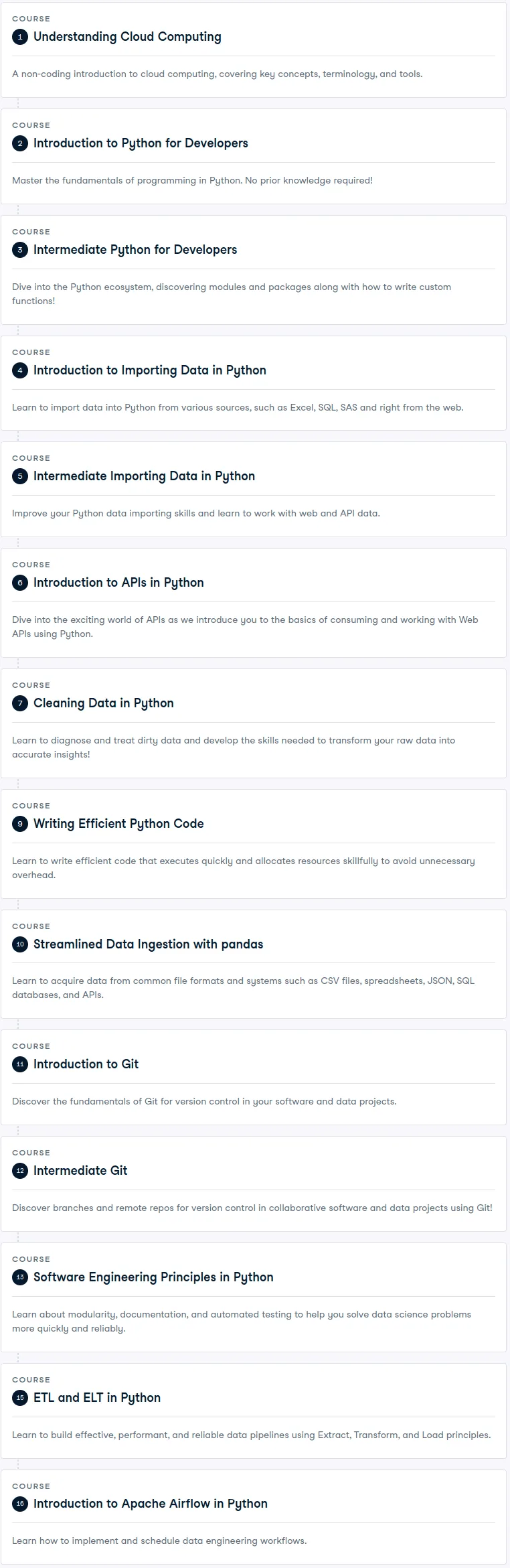View Software Engineering Principles in Python course

pyautogui.click(x=153, y=1277)
